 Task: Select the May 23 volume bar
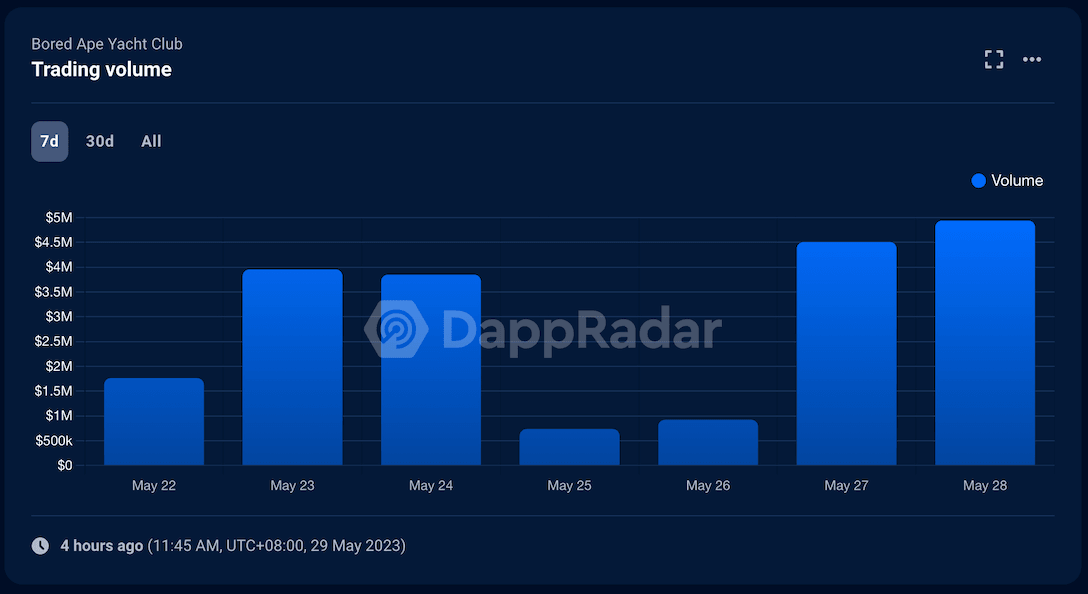(x=292, y=367)
